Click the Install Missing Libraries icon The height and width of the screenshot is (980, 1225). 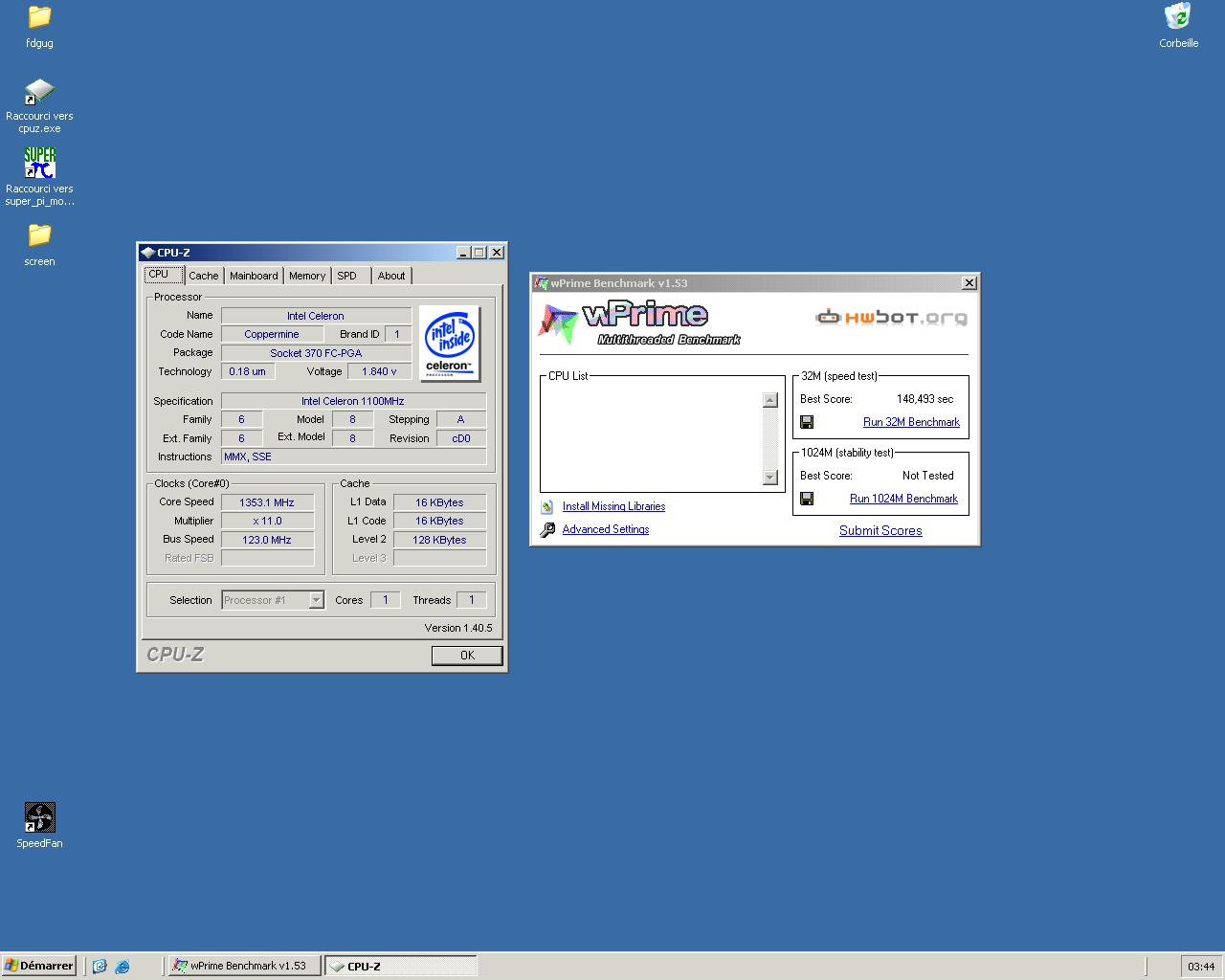[546, 506]
